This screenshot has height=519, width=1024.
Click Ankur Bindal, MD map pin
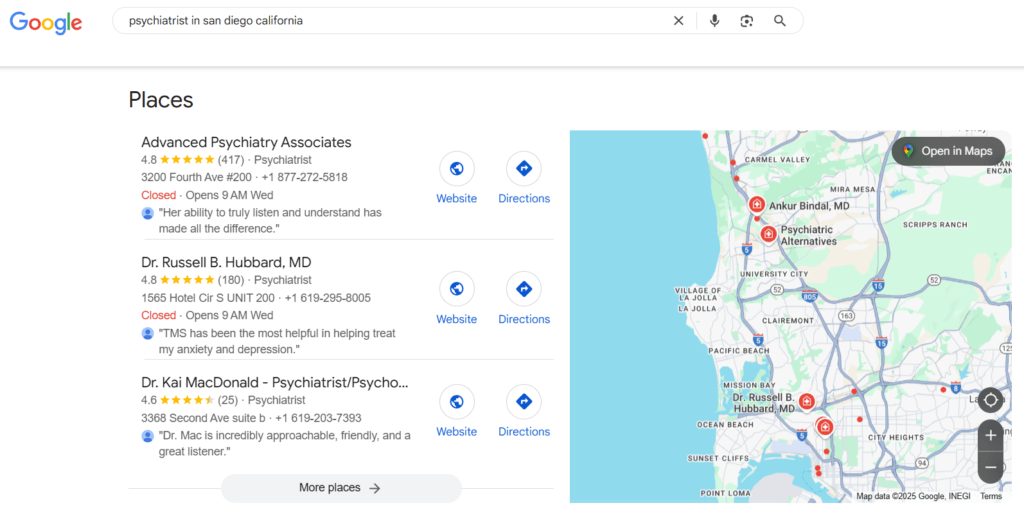(x=757, y=205)
